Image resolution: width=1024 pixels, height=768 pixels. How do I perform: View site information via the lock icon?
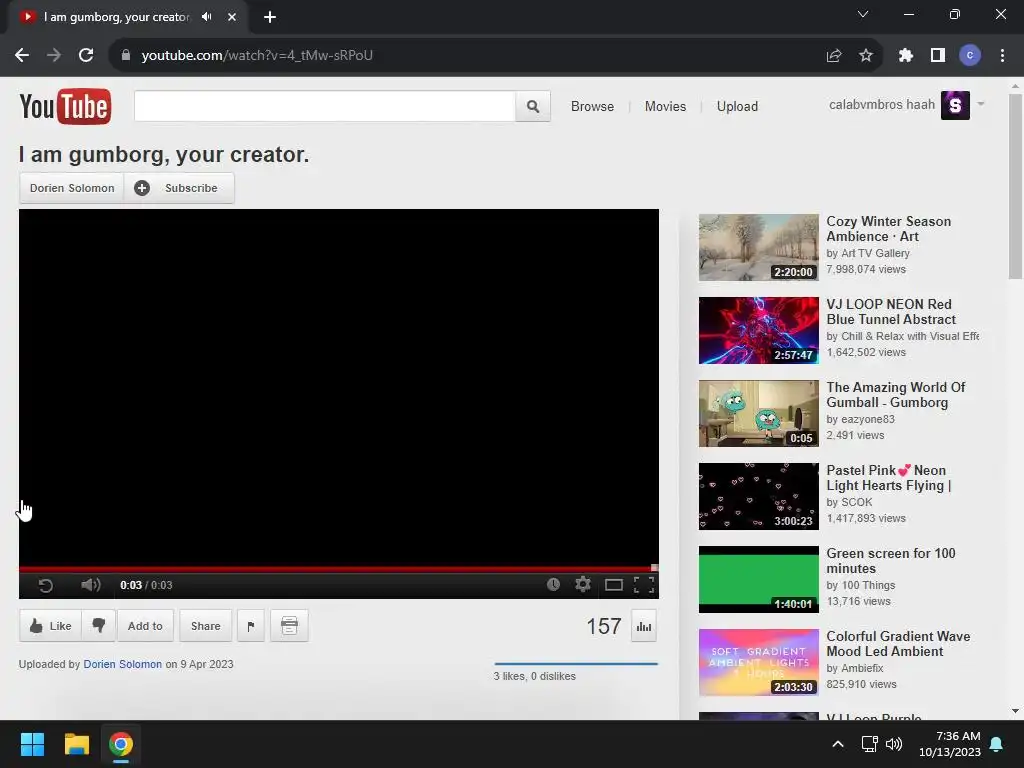point(126,56)
